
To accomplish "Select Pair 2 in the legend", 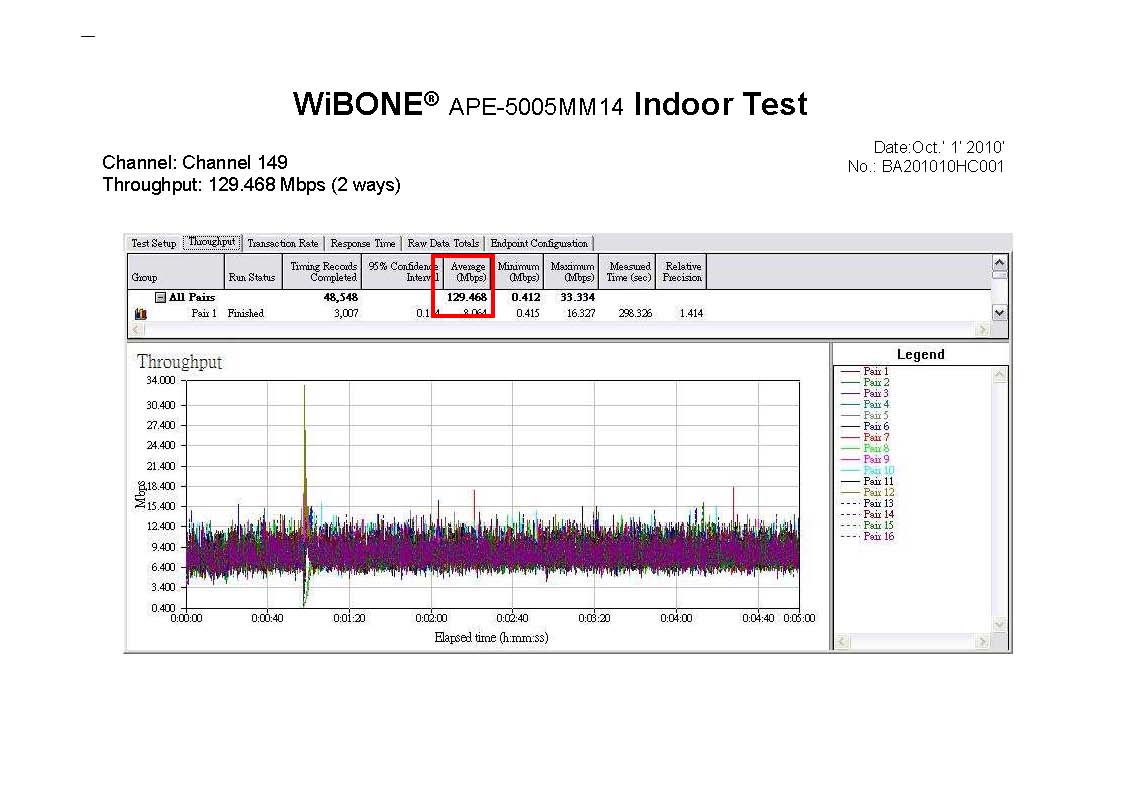I will (x=864, y=382).
